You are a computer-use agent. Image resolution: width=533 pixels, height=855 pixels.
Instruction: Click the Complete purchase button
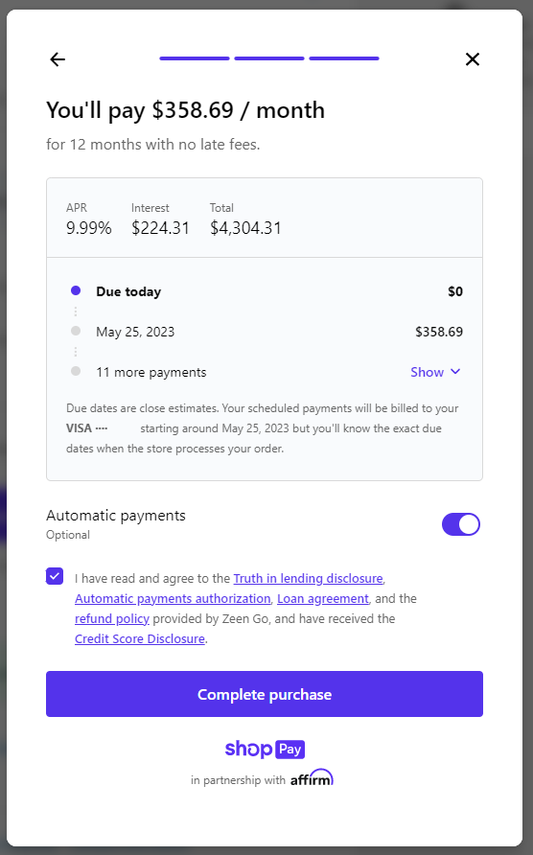coord(265,694)
